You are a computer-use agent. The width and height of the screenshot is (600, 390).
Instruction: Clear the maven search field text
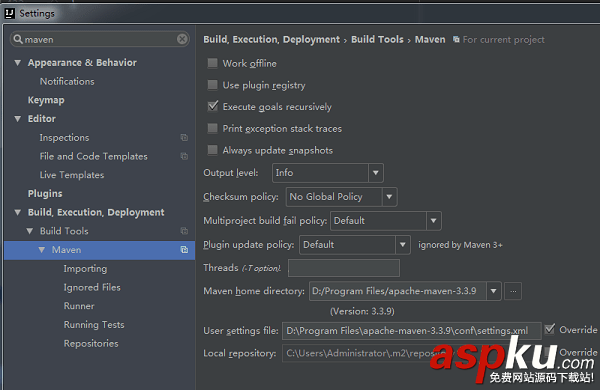tap(183, 39)
